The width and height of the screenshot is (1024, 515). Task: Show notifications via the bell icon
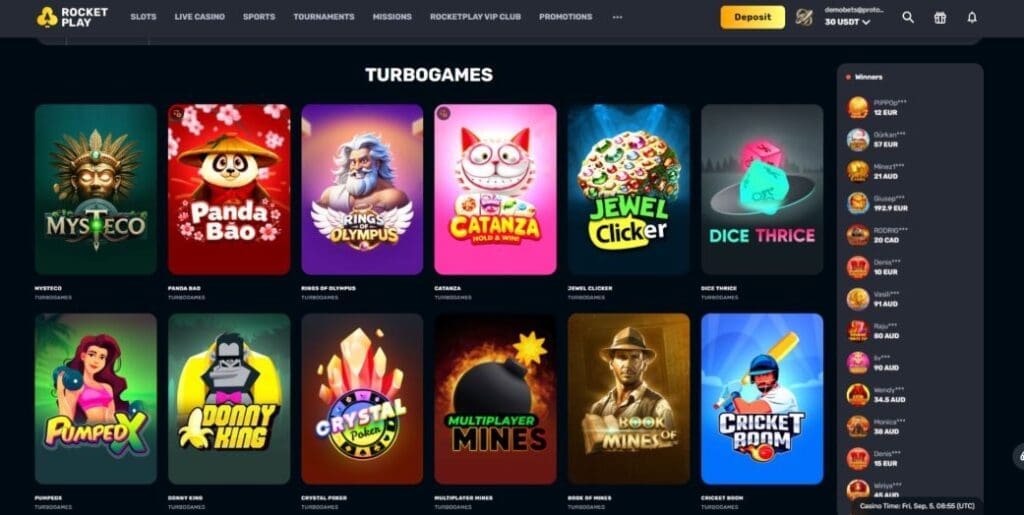pos(972,18)
